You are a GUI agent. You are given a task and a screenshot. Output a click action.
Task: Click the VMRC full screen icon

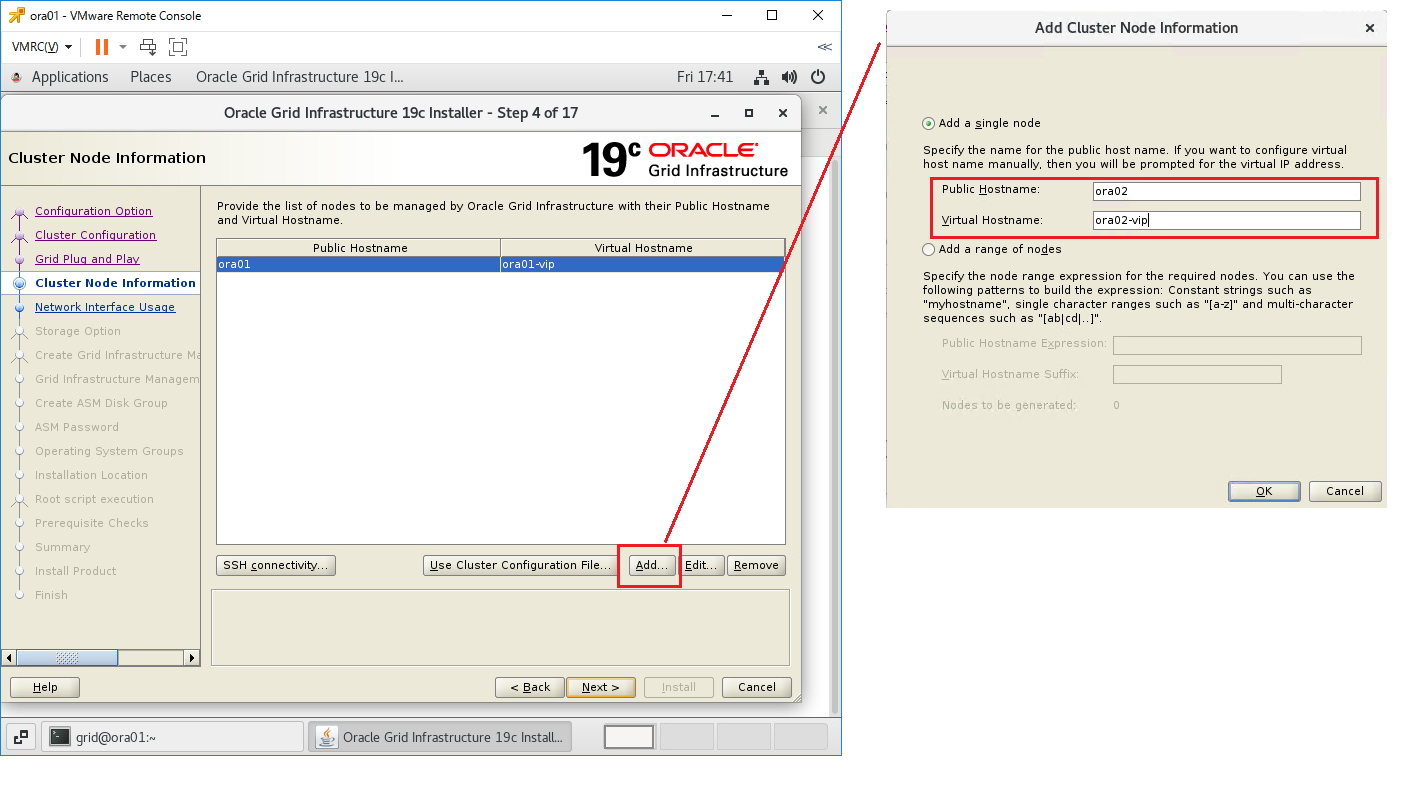coord(178,47)
